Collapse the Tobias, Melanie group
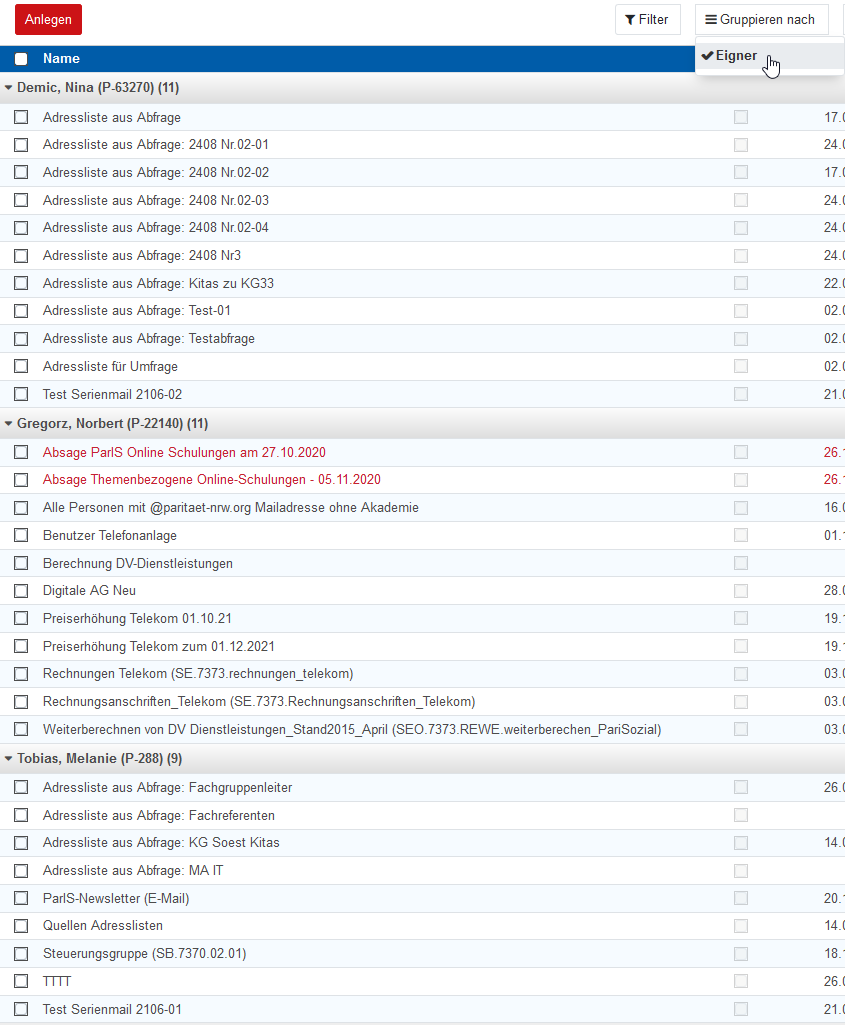This screenshot has height=1025, width=845. point(9,759)
